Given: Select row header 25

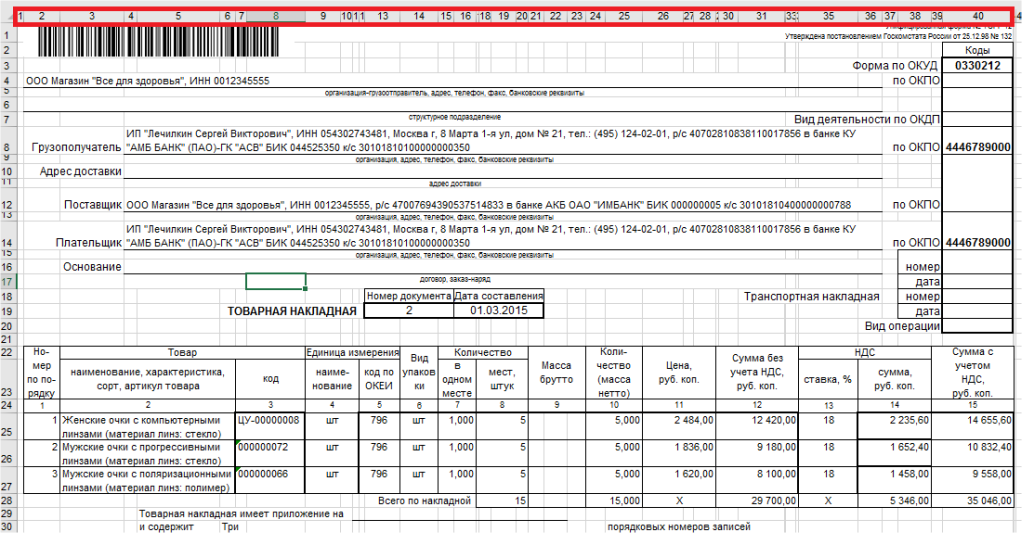Looking at the screenshot, I should [7, 426].
